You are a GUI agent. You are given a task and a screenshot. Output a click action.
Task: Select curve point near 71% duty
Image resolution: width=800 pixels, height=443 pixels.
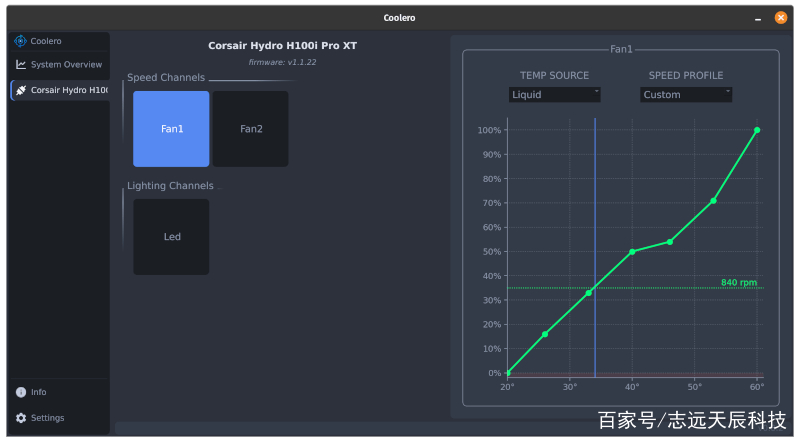pyautogui.click(x=713, y=201)
